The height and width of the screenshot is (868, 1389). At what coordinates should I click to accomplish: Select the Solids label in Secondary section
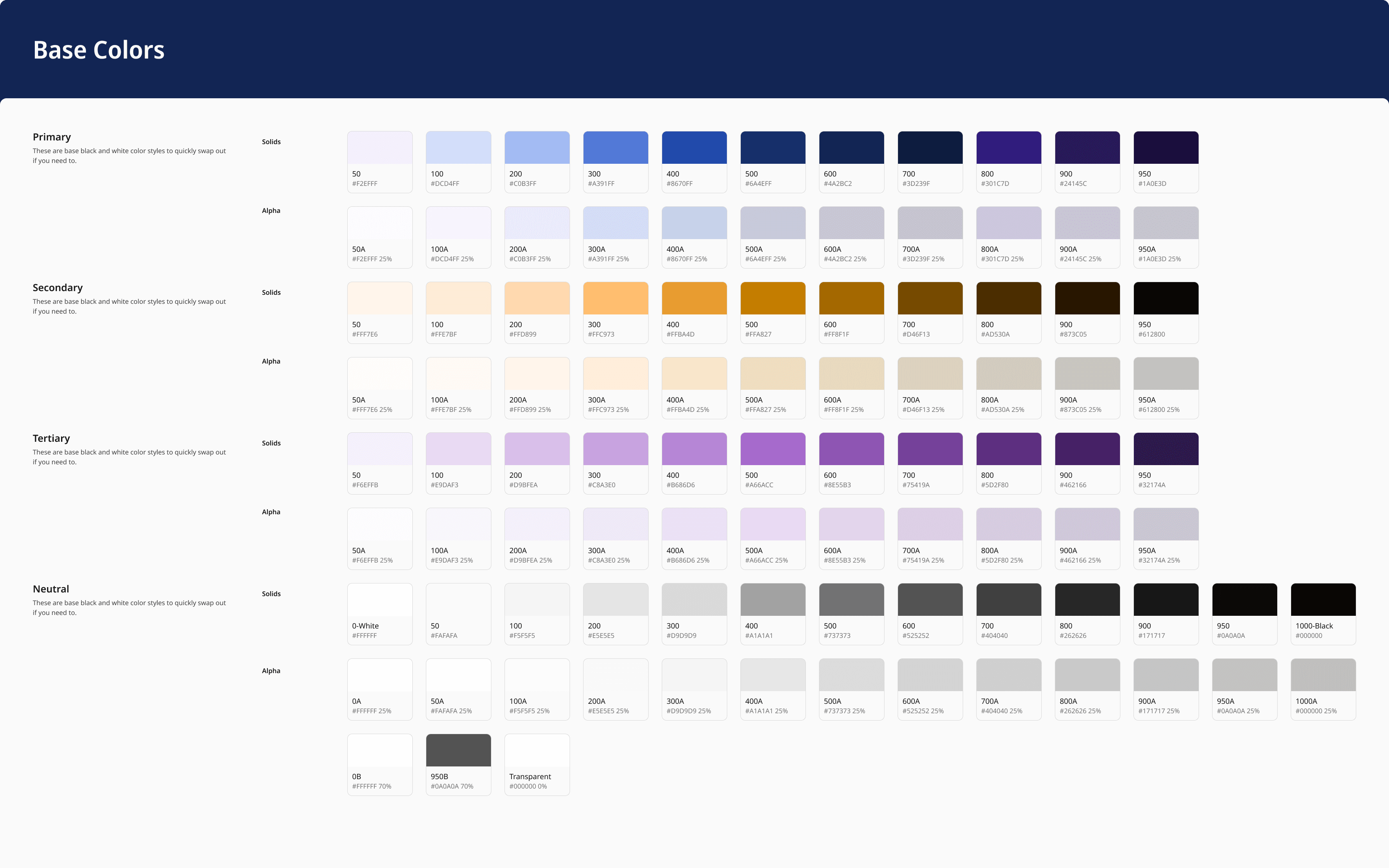[x=271, y=292]
